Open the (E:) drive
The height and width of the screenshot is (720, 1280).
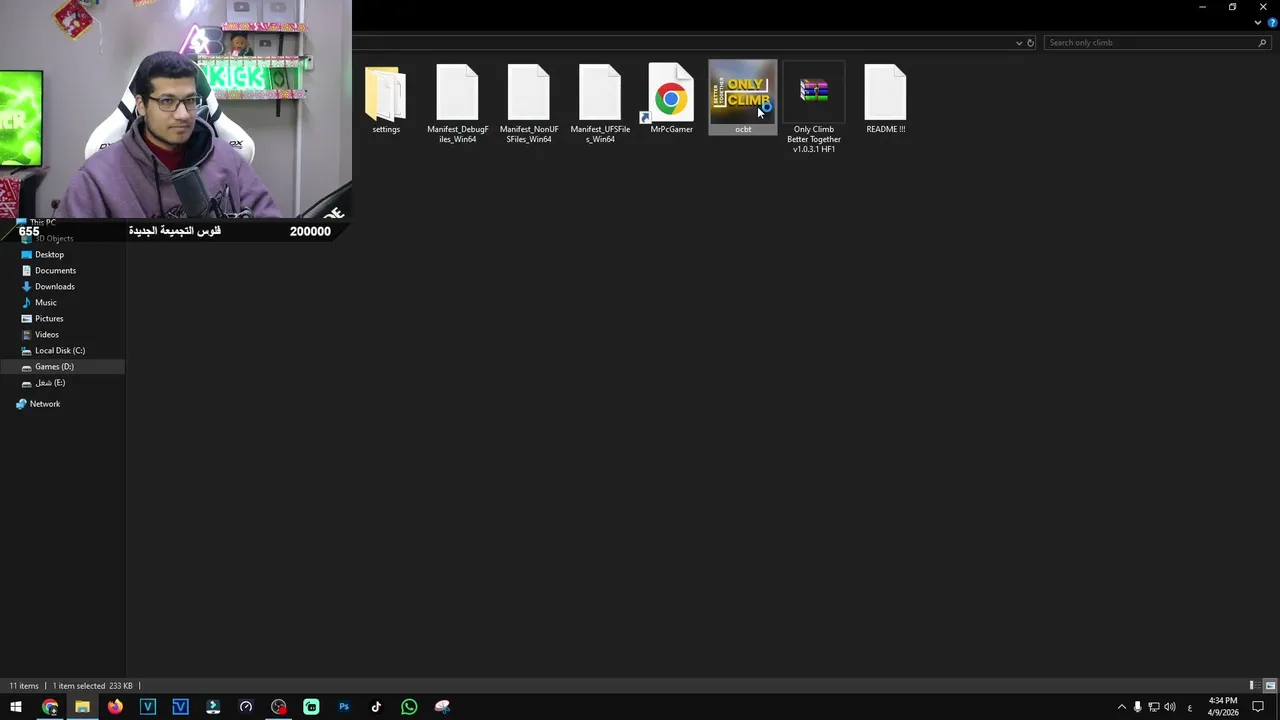click(49, 382)
